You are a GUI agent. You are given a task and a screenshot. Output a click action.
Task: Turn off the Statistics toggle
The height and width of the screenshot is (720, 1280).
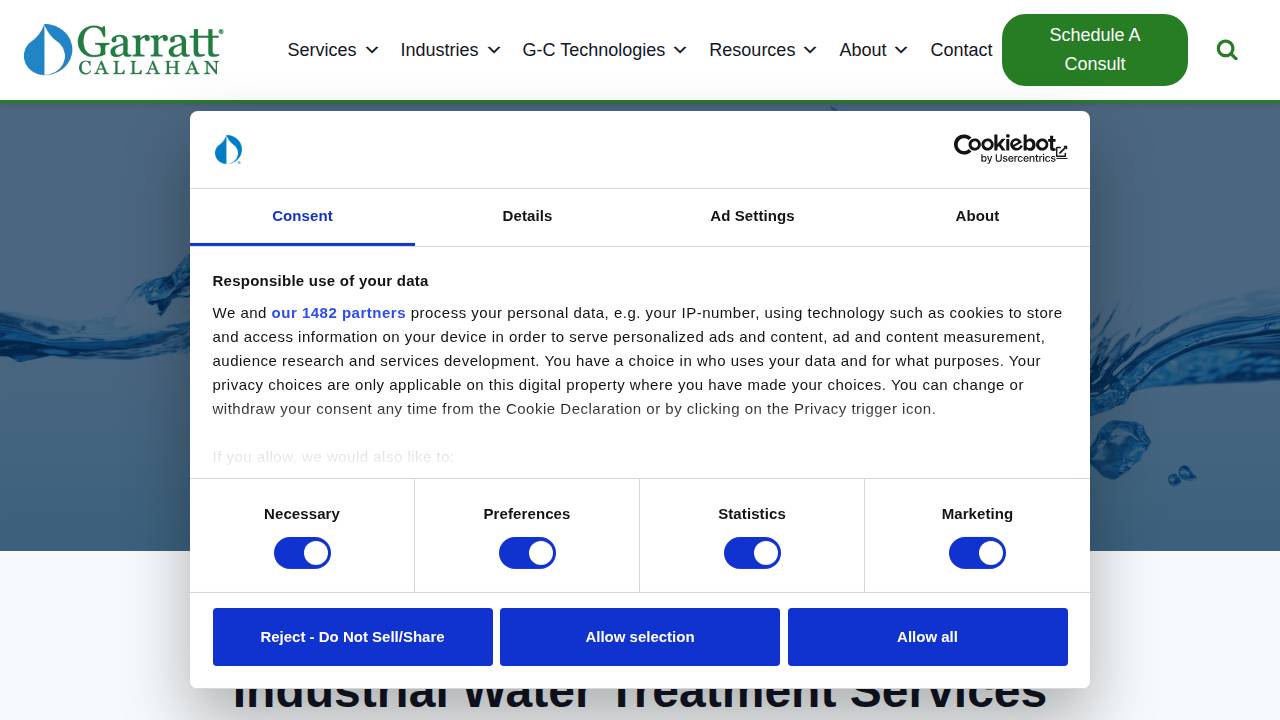click(x=752, y=553)
